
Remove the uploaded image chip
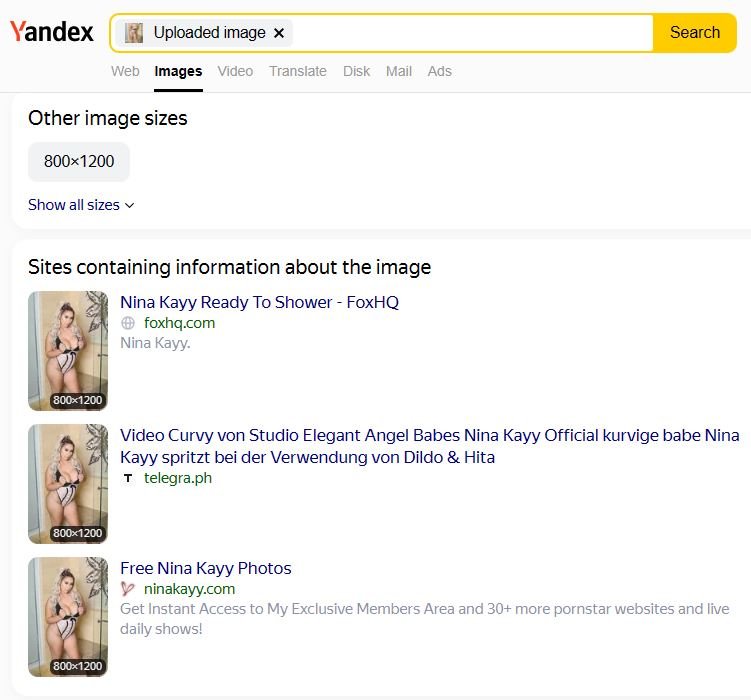point(279,33)
